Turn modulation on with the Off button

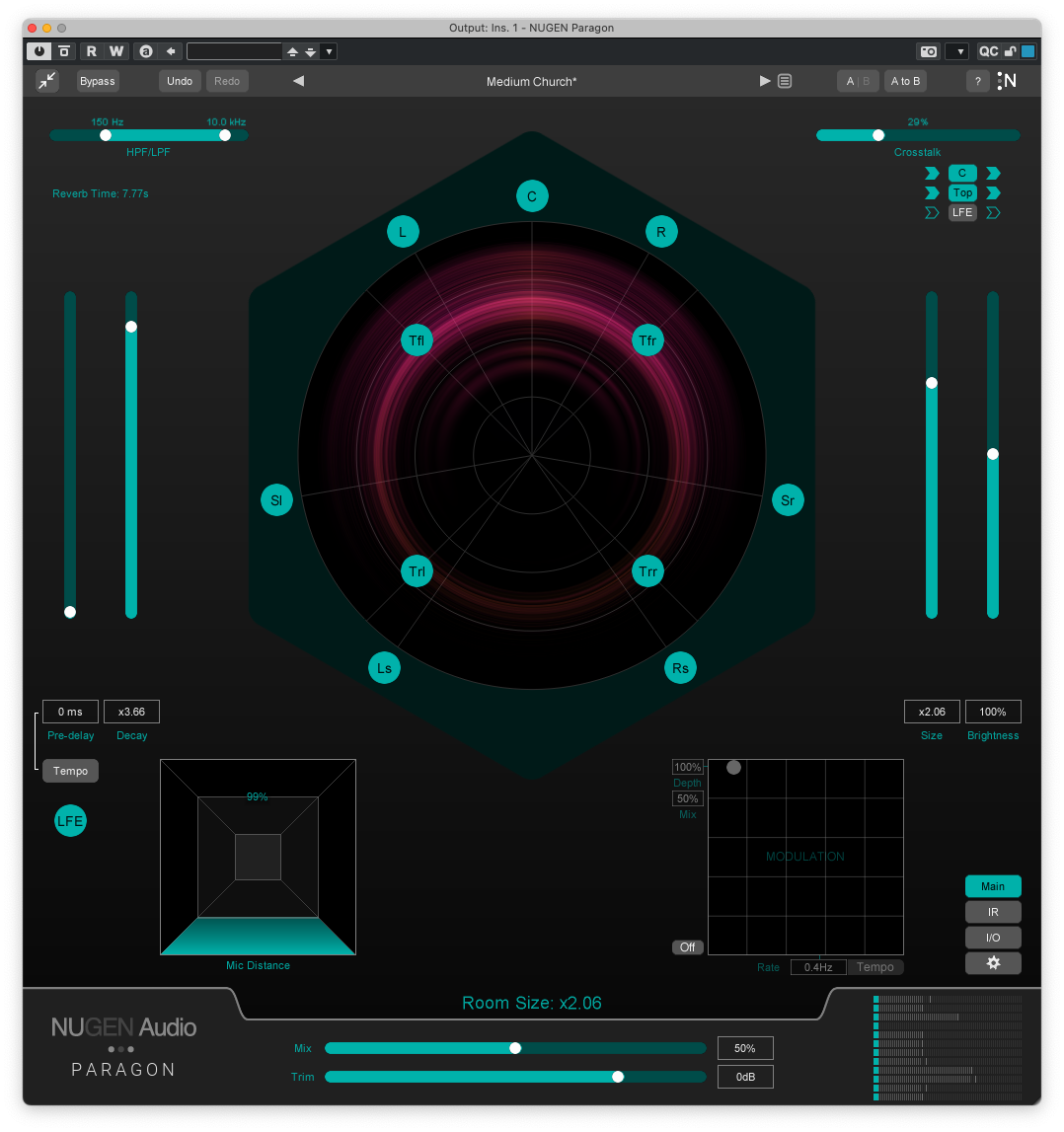[x=687, y=947]
